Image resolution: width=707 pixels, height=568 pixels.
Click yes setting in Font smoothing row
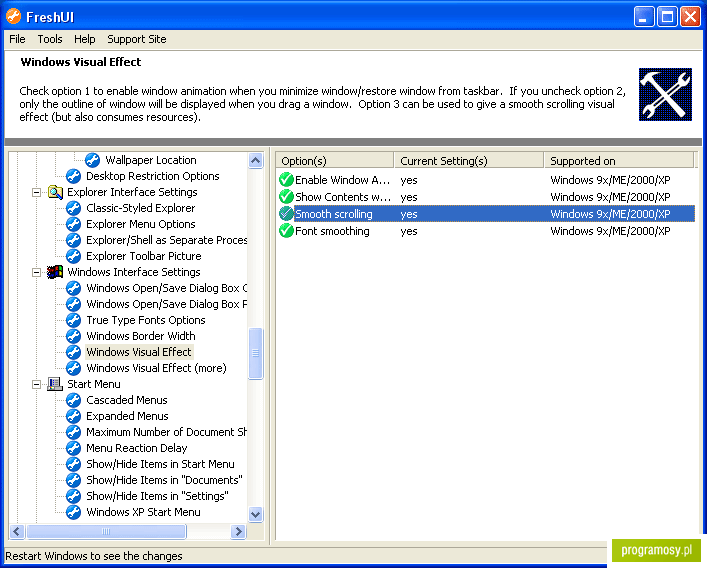coord(409,231)
